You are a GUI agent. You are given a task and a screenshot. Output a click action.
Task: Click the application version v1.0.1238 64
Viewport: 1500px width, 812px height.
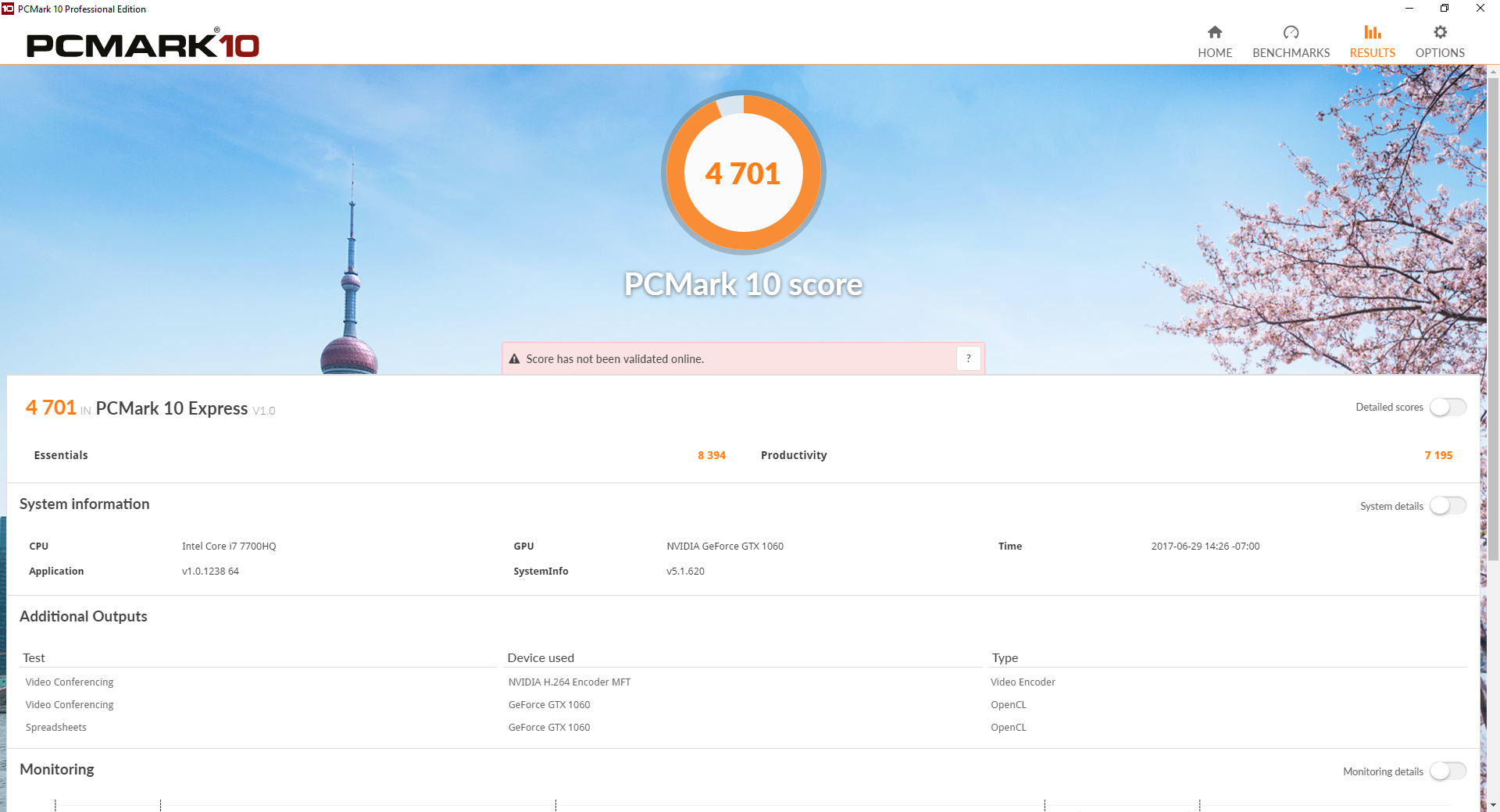pyautogui.click(x=210, y=572)
